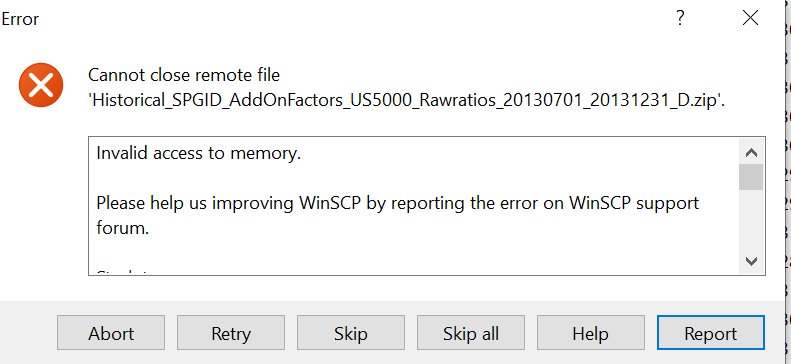Click the red error X icon
Screen dimensions: 791x364
click(x=41, y=85)
